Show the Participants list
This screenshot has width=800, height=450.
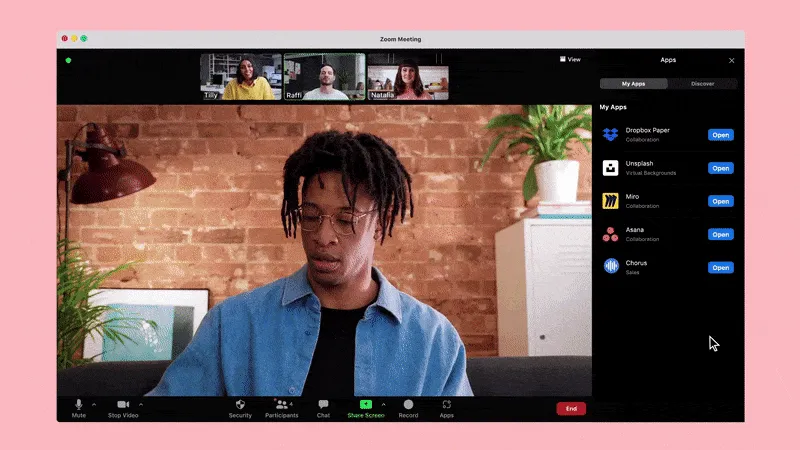pyautogui.click(x=281, y=405)
